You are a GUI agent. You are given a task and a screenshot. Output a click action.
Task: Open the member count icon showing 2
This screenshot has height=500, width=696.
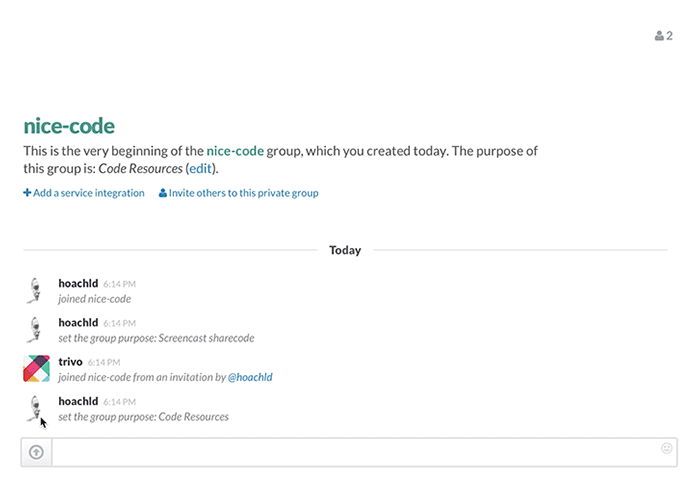click(663, 36)
